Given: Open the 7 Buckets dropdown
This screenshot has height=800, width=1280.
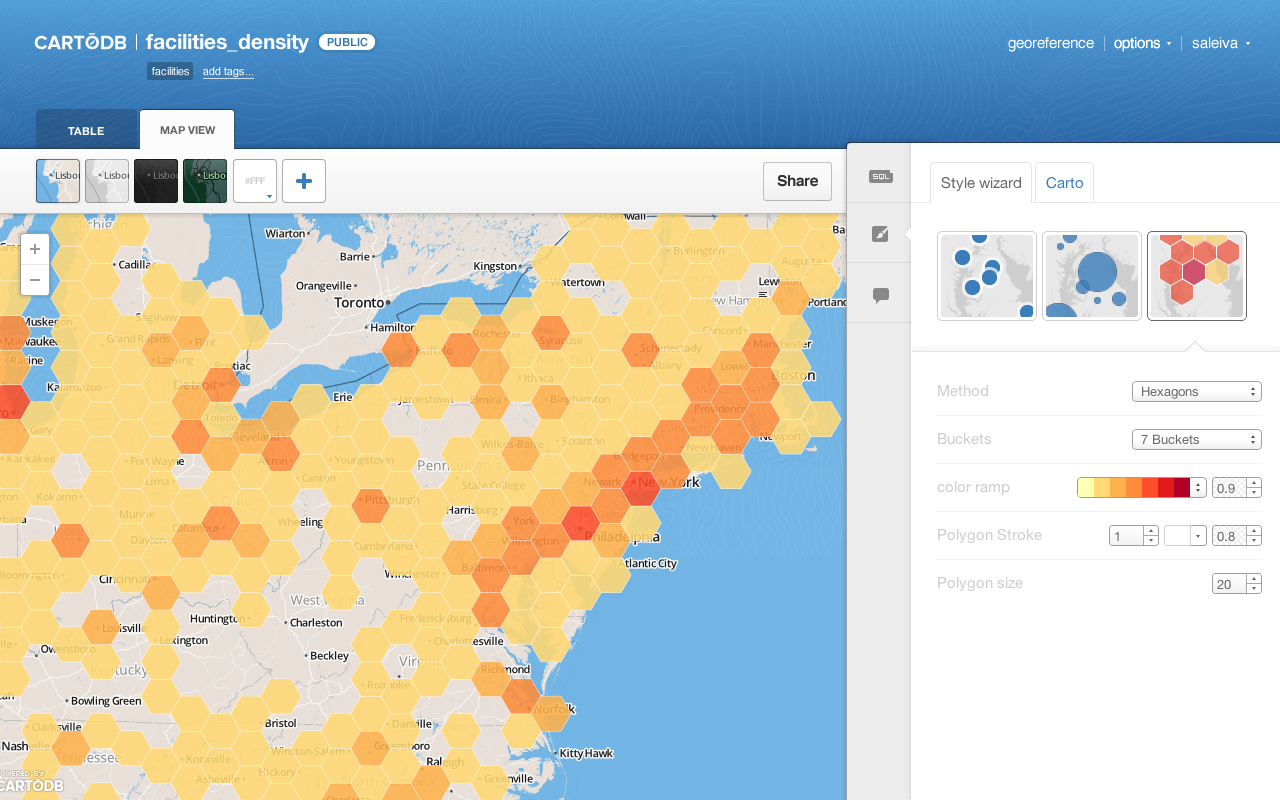Looking at the screenshot, I should click(1197, 439).
